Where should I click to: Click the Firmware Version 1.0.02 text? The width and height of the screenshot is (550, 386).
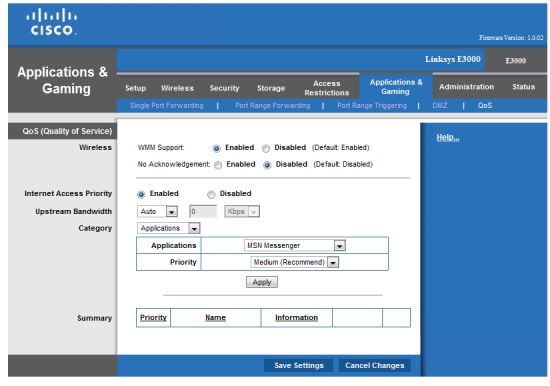click(511, 38)
